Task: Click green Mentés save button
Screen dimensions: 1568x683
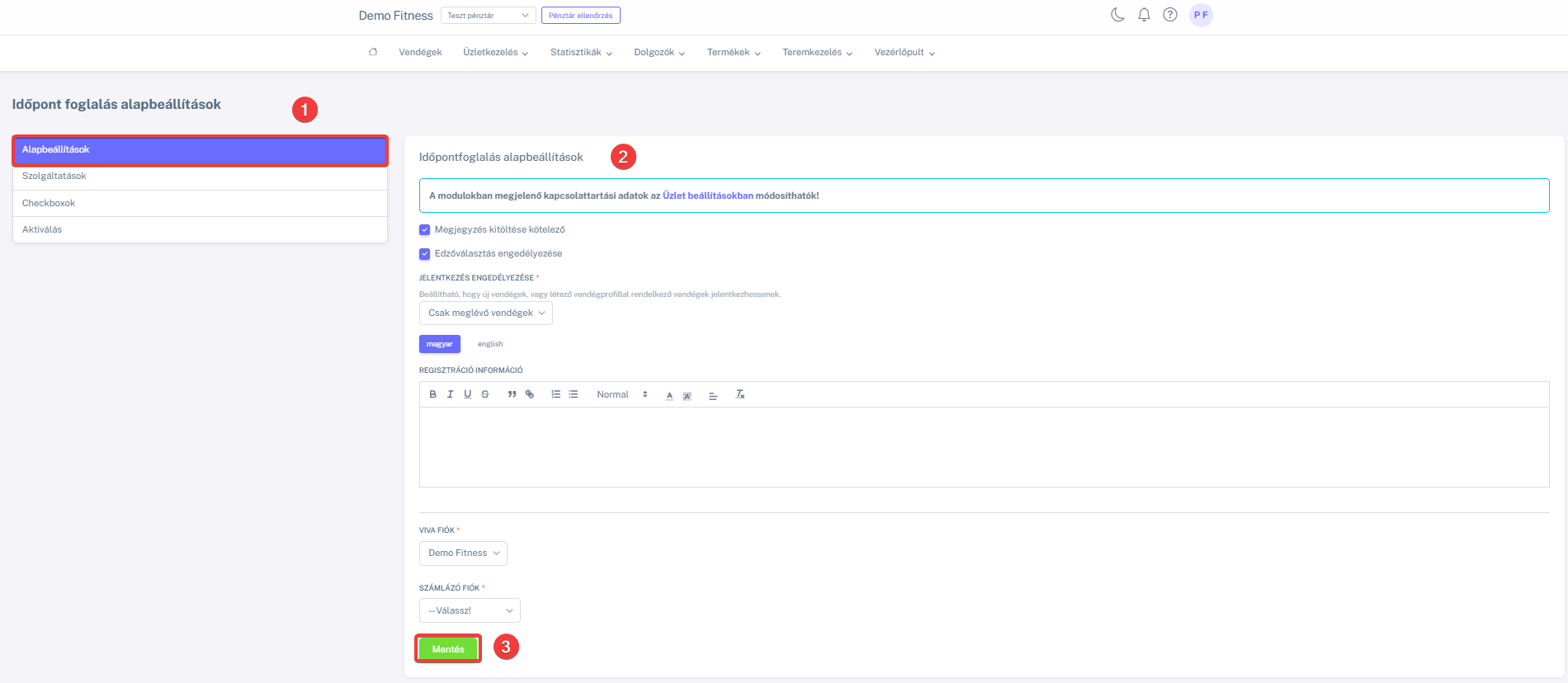Action: tap(448, 649)
